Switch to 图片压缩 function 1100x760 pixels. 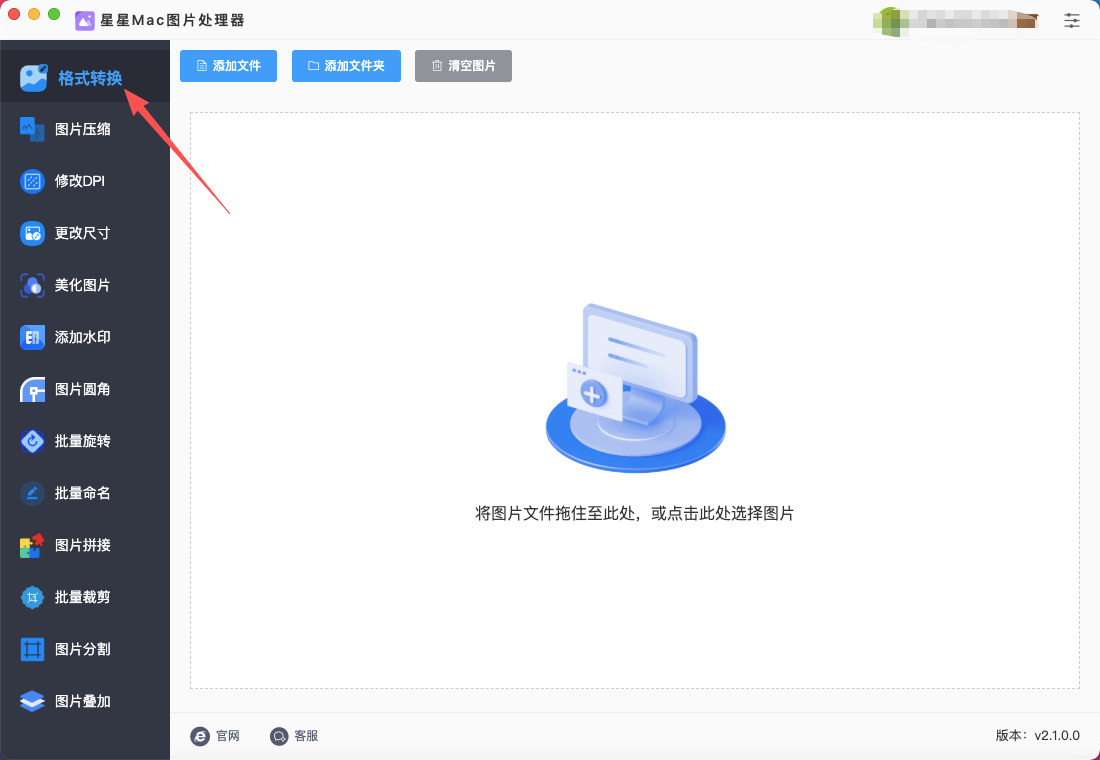(83, 129)
